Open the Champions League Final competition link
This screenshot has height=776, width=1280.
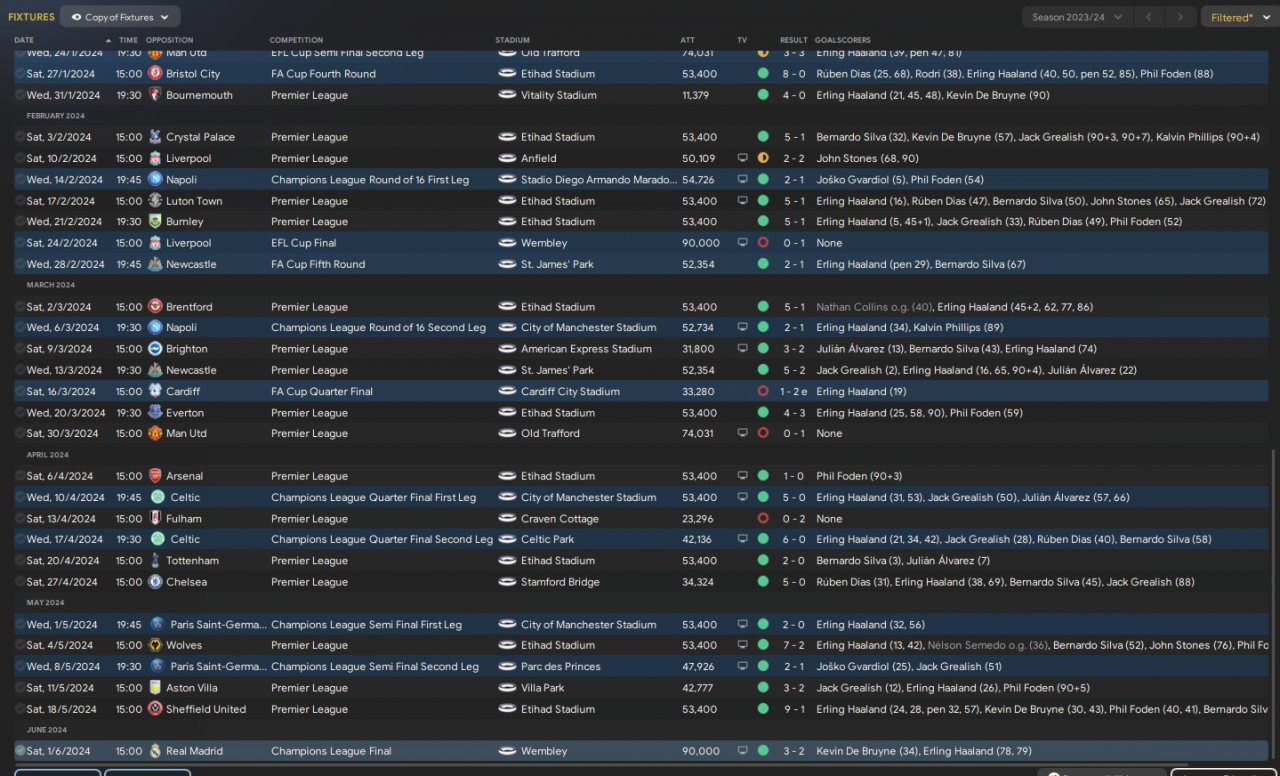(331, 751)
